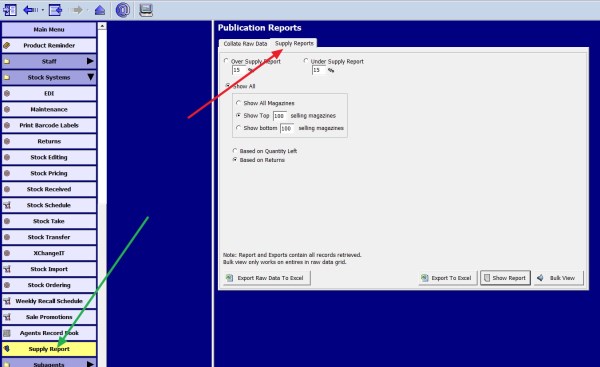Click the Stock Import icon
Image resolution: width=600 pixels, height=367 pixels.
(x=7, y=269)
